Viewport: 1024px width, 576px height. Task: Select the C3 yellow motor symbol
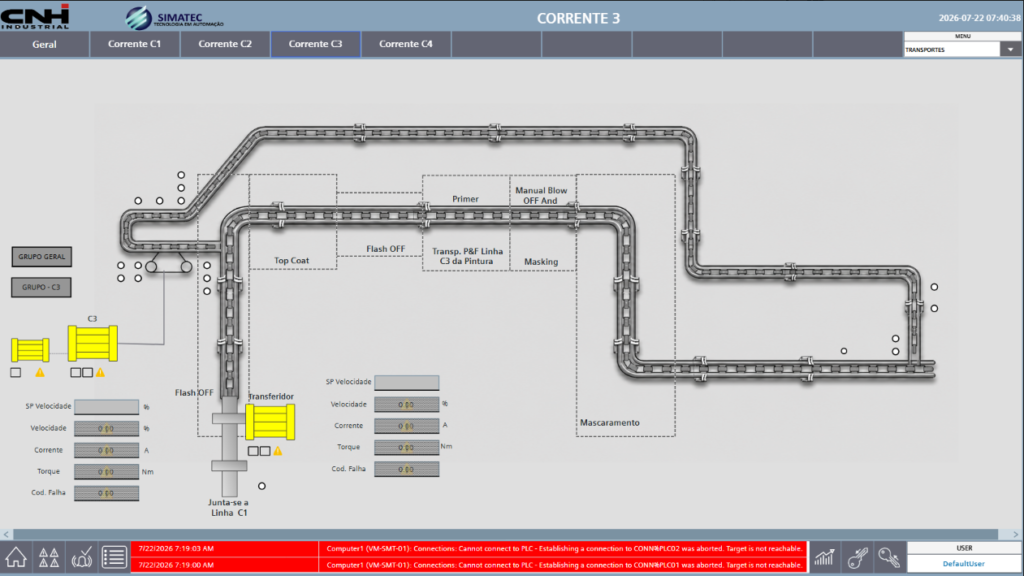click(93, 343)
